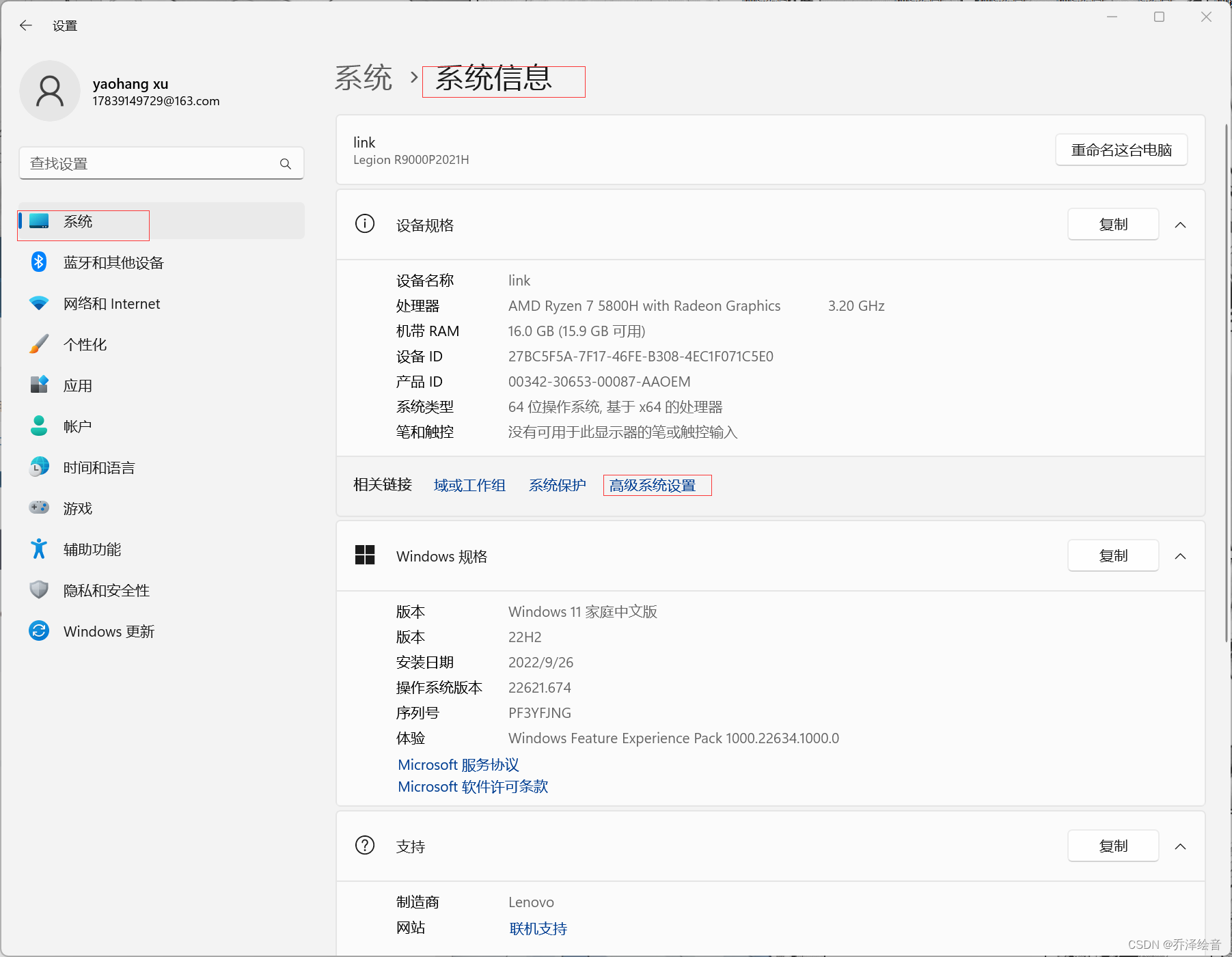Click the 查找设置 search box
Viewport: 1232px width, 957px height.
click(x=161, y=163)
